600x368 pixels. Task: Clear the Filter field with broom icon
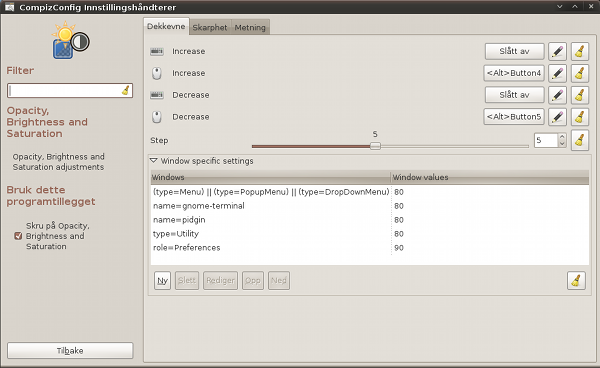click(x=126, y=91)
